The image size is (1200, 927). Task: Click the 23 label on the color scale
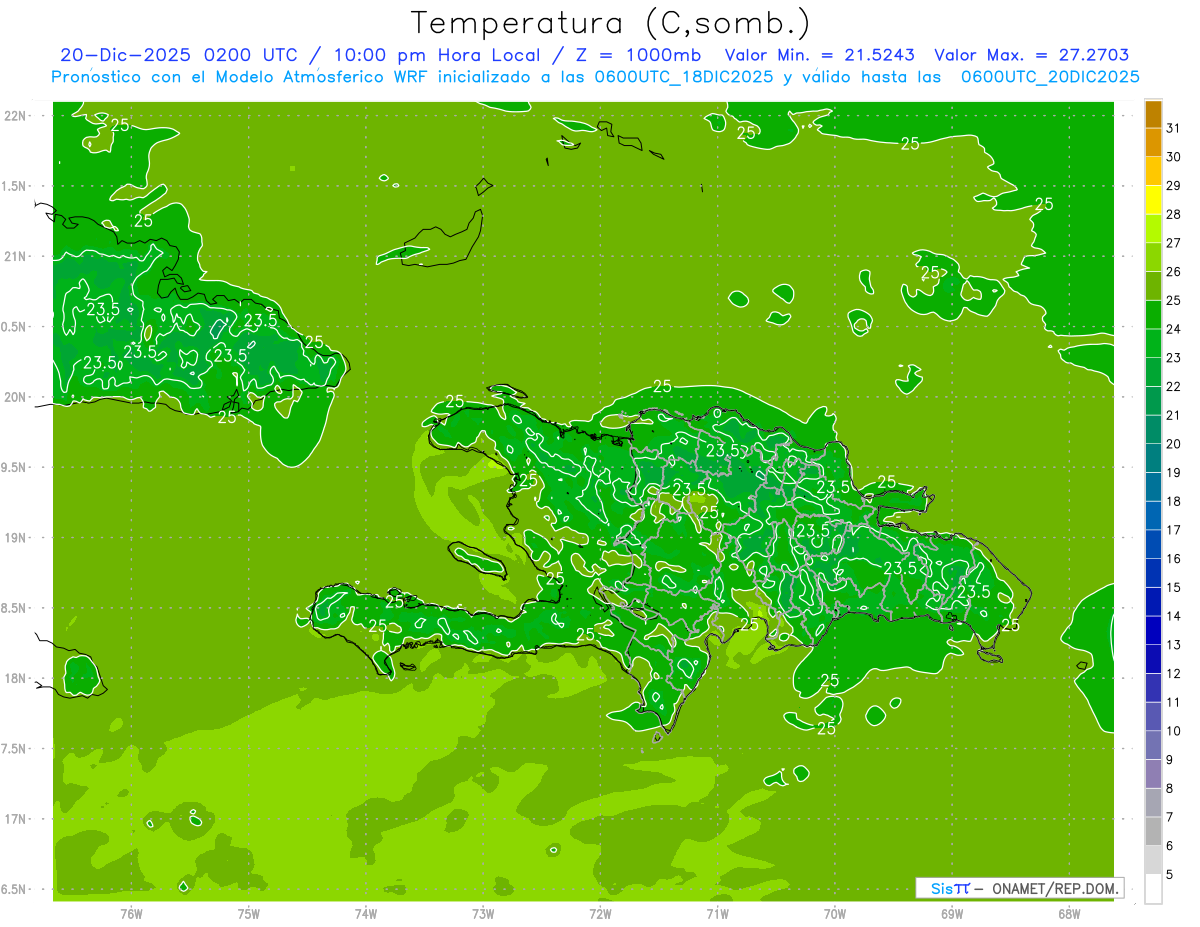[1175, 358]
